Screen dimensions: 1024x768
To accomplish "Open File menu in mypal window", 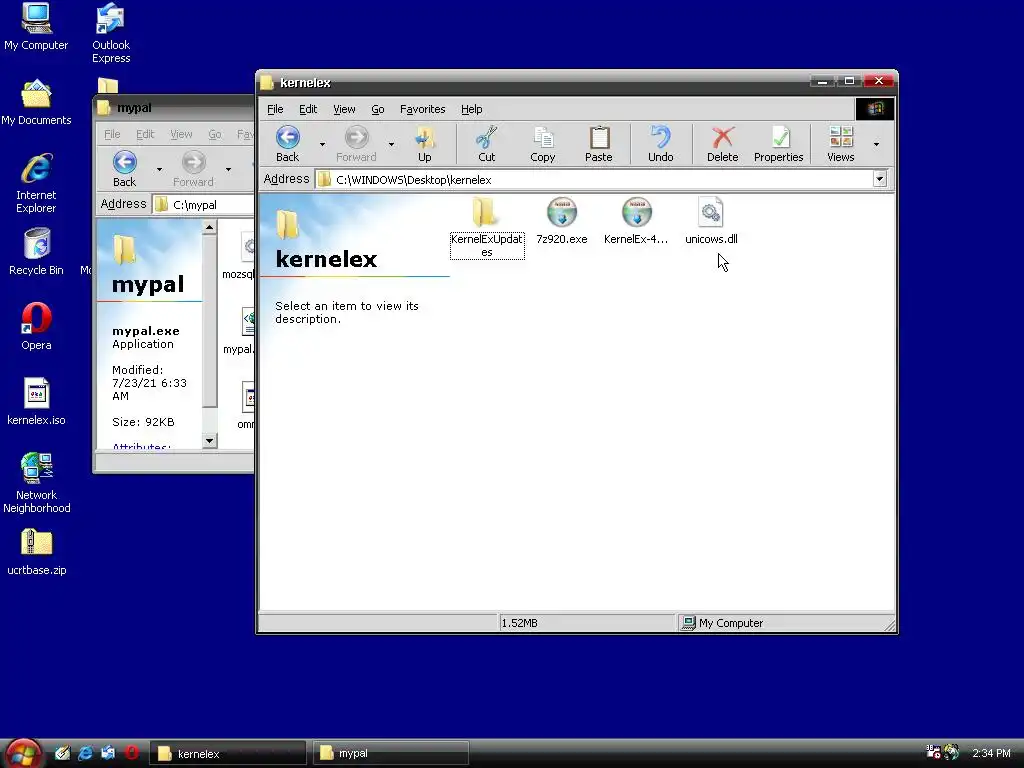I will point(112,134).
